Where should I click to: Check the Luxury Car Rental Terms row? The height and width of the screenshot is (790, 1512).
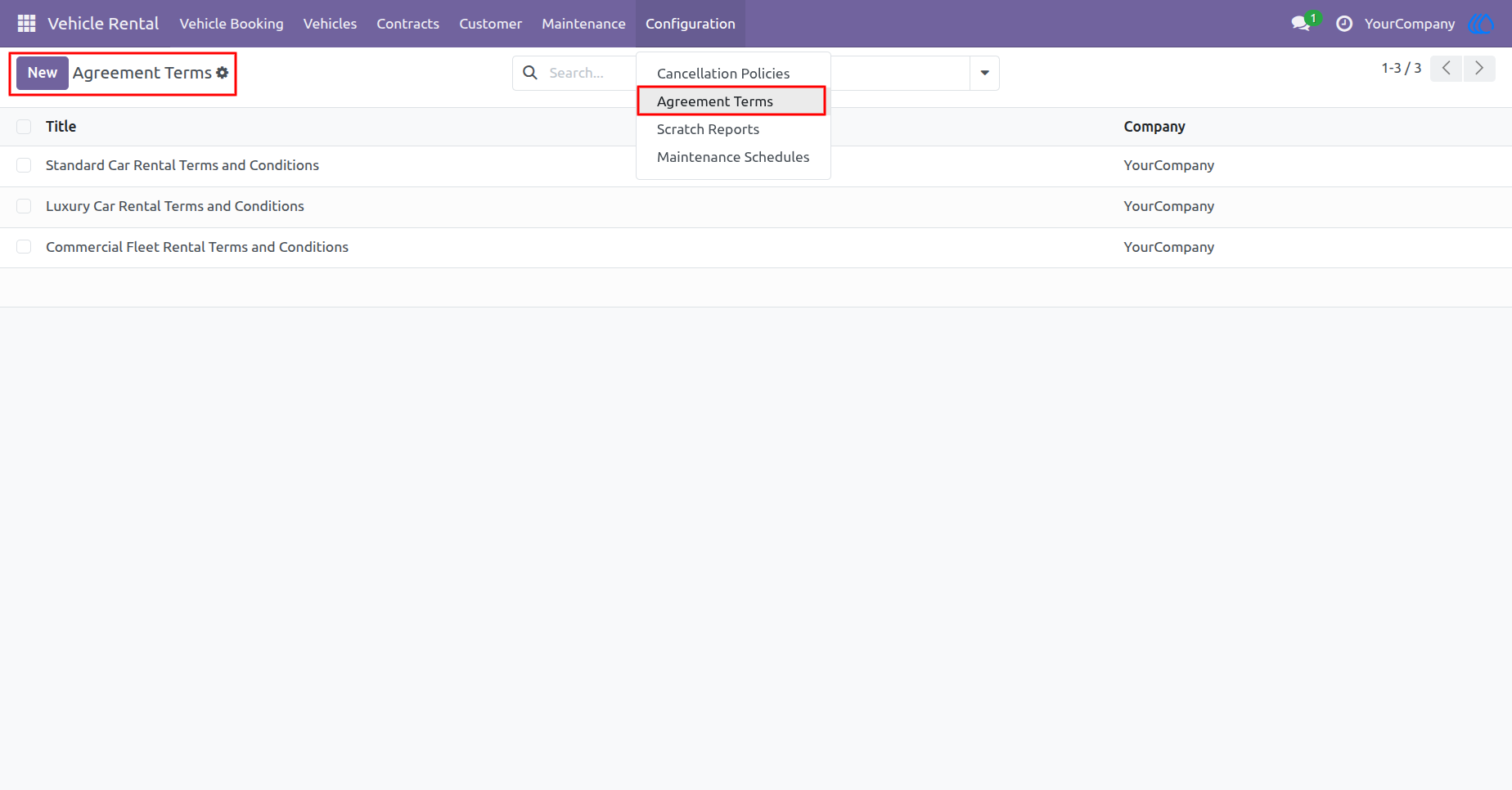[x=24, y=206]
